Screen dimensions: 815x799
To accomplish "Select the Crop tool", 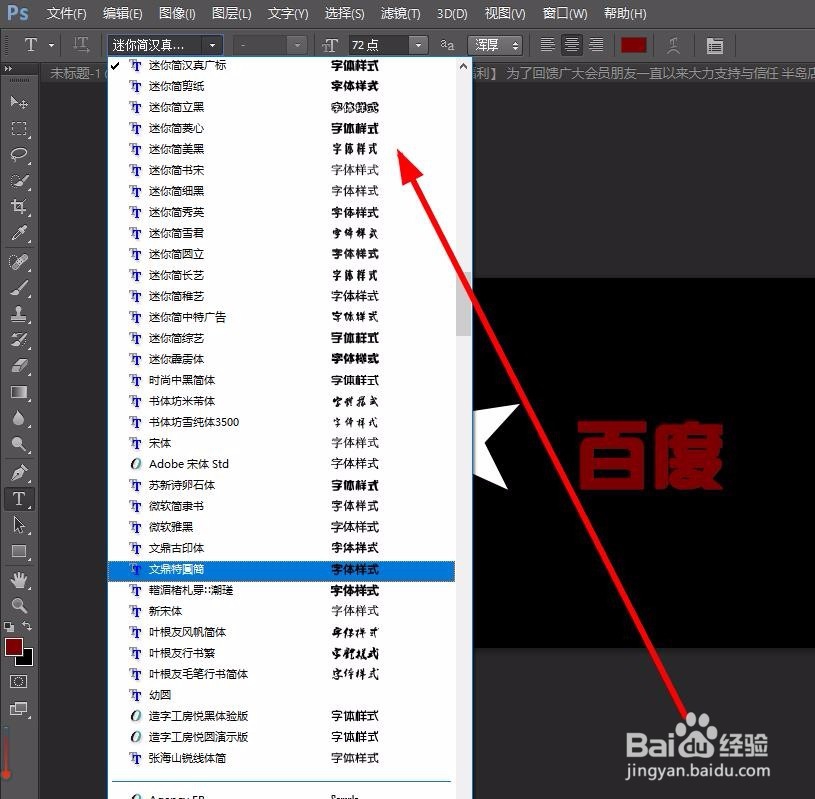I will 19,207.
